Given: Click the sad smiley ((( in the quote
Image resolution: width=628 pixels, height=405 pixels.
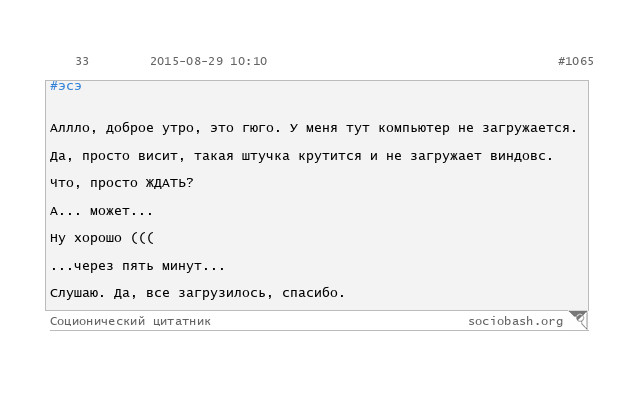Looking at the screenshot, I should coord(142,238).
